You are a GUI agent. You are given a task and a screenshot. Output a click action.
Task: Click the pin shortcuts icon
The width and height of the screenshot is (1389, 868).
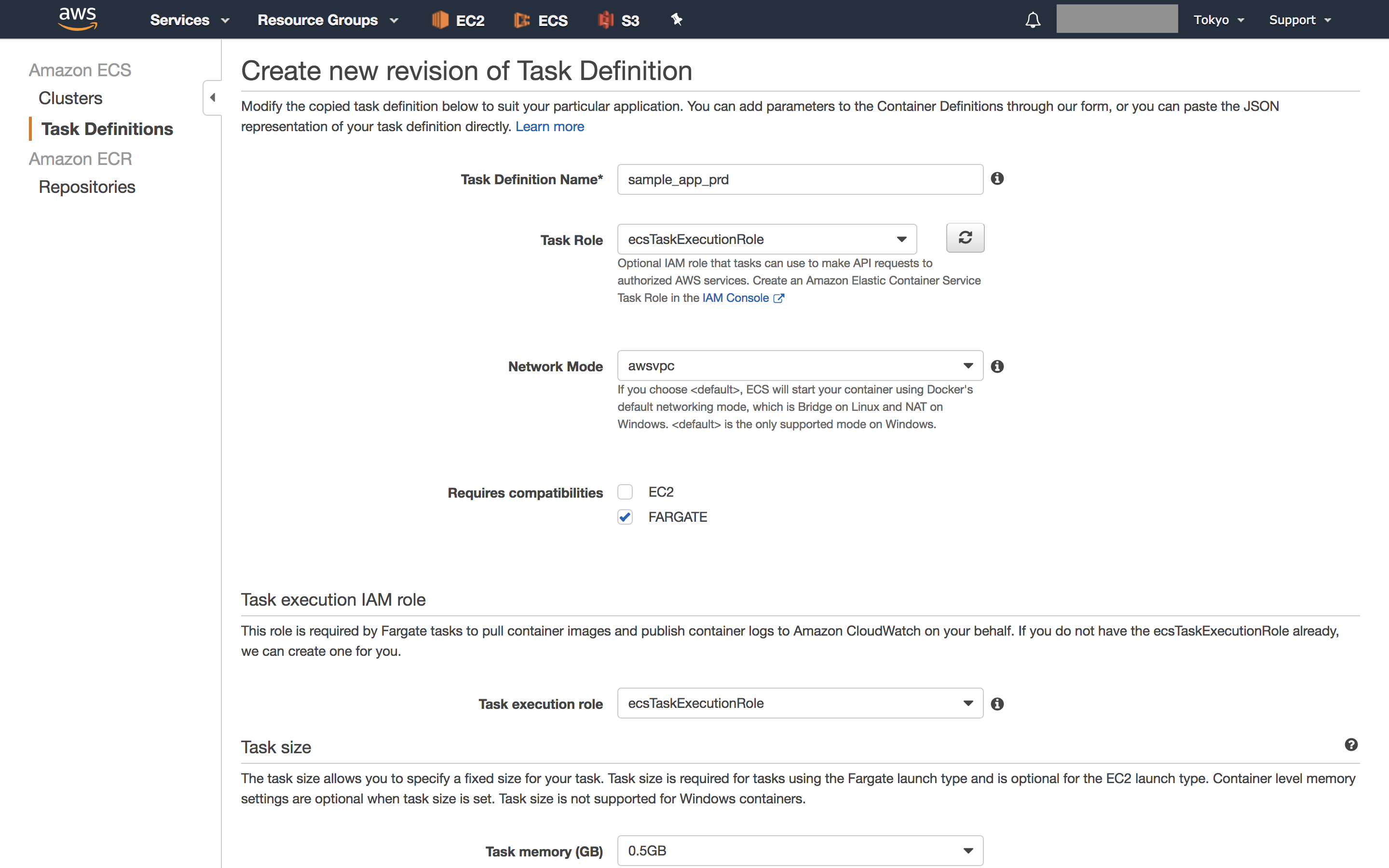(677, 20)
